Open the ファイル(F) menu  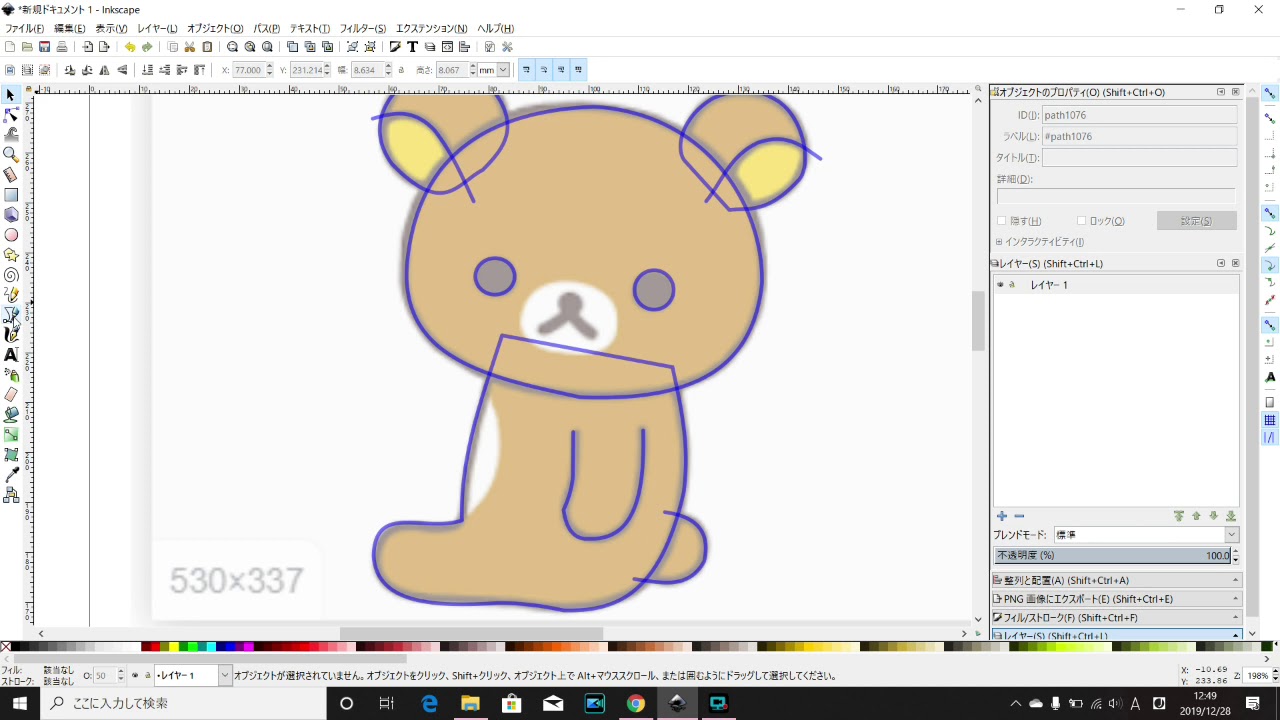click(25, 29)
